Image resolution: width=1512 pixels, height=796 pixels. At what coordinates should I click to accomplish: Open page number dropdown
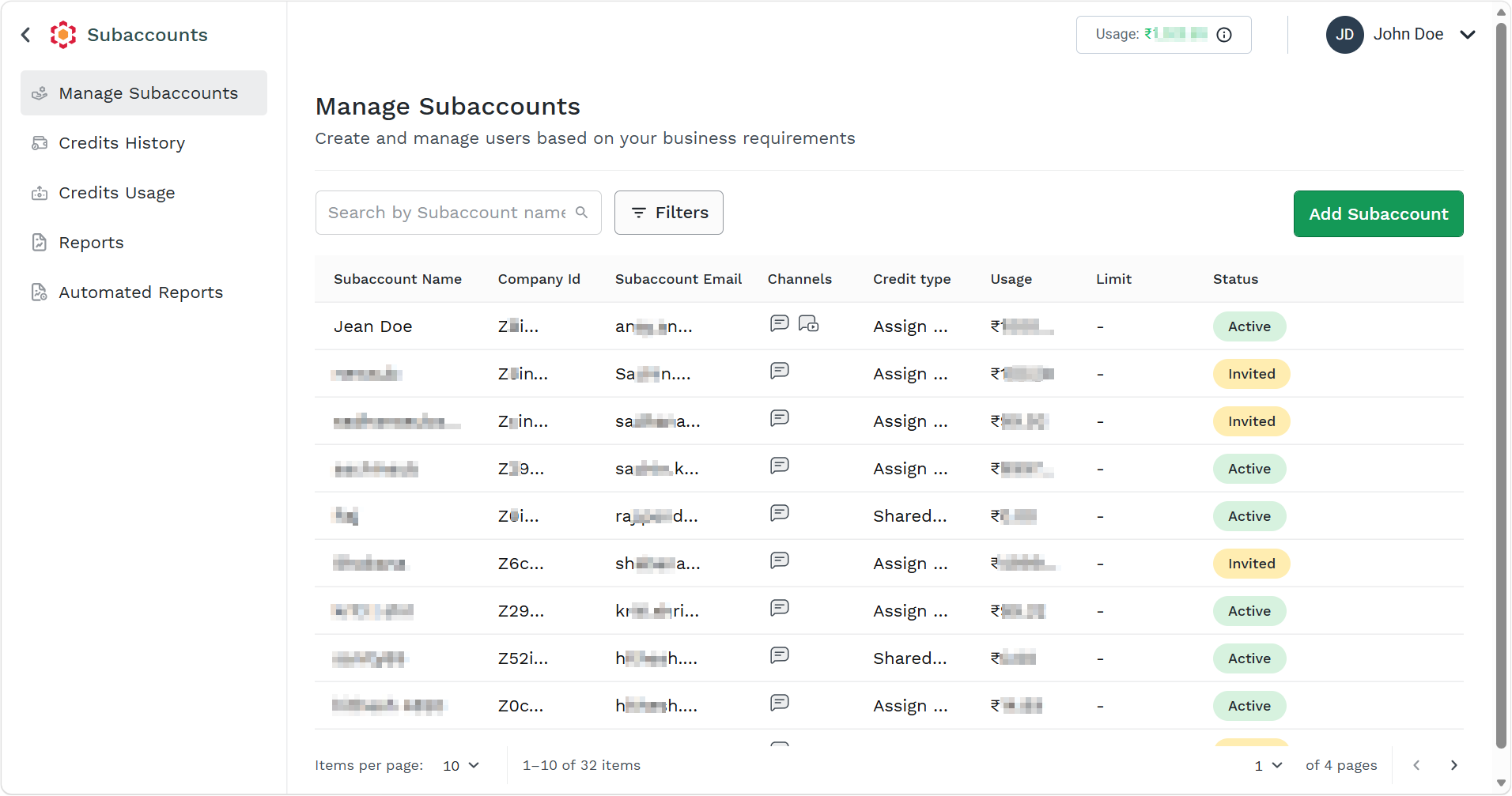tap(1268, 765)
